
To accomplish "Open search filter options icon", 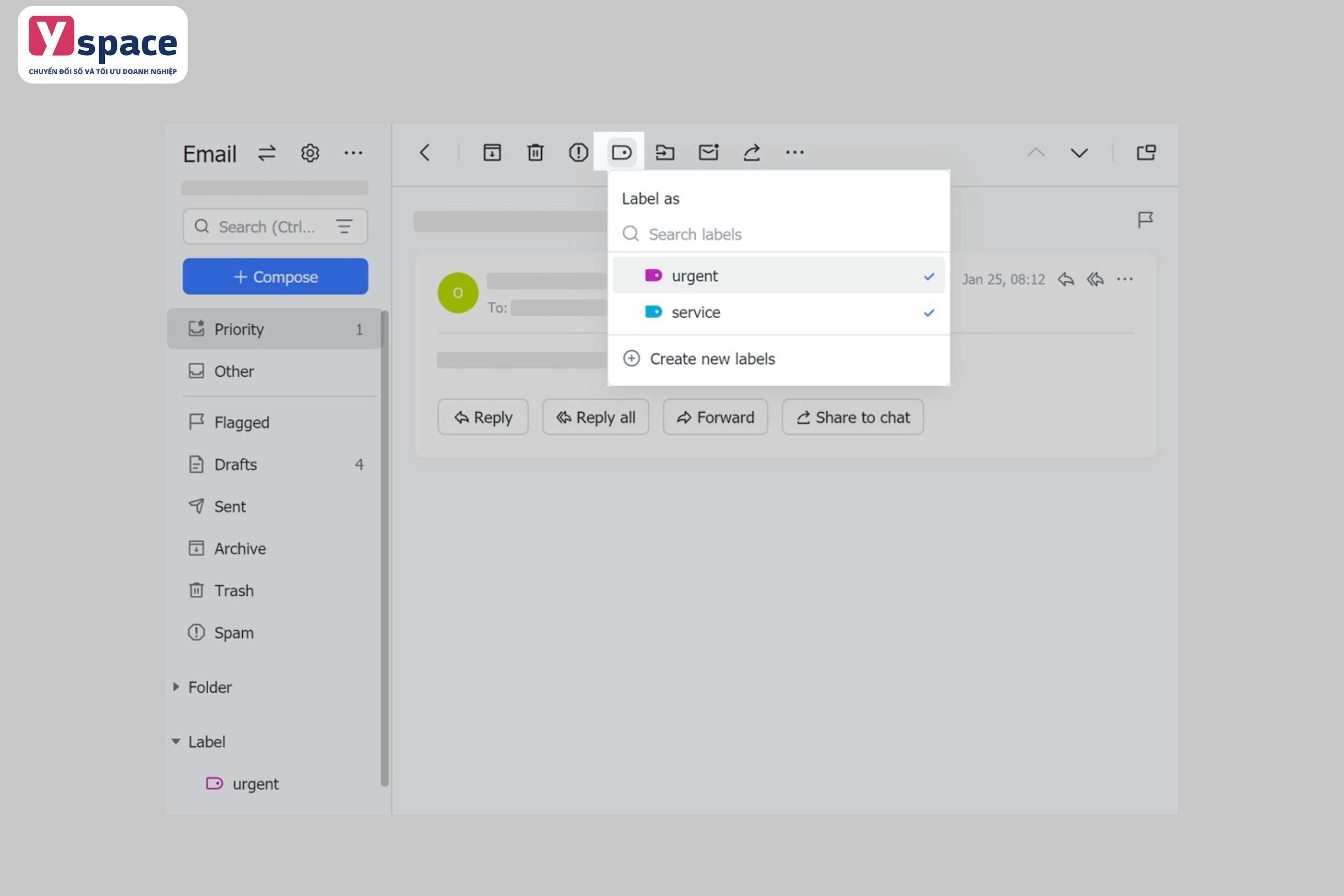I will coord(344,227).
